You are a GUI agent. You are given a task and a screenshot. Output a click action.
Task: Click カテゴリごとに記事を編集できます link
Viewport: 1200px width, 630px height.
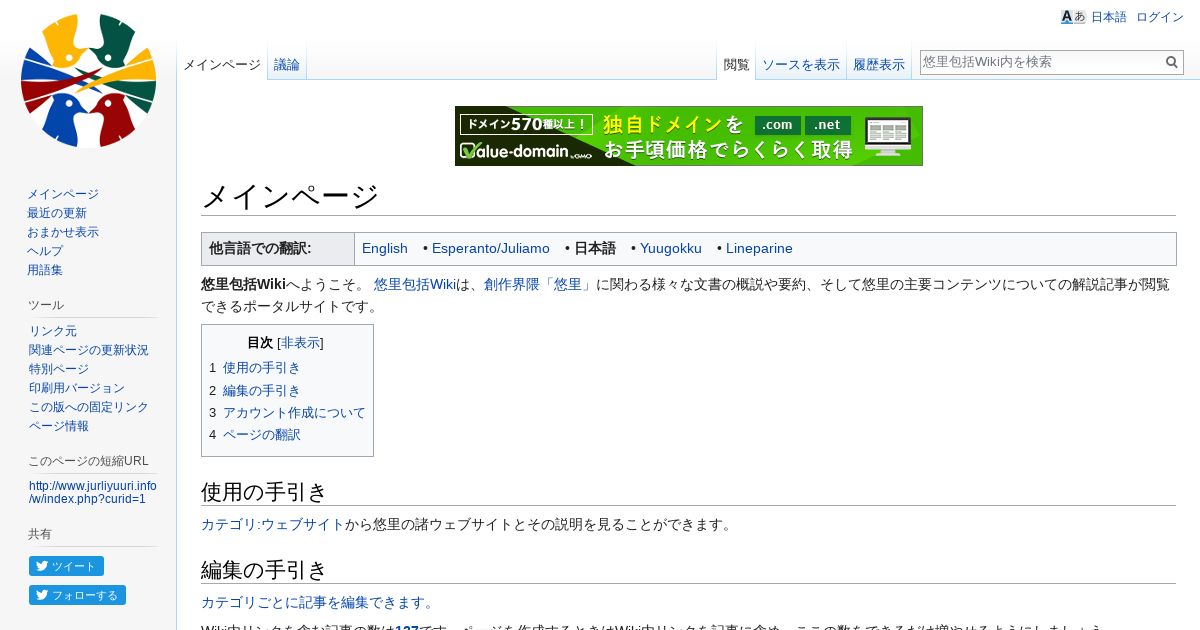[318, 602]
